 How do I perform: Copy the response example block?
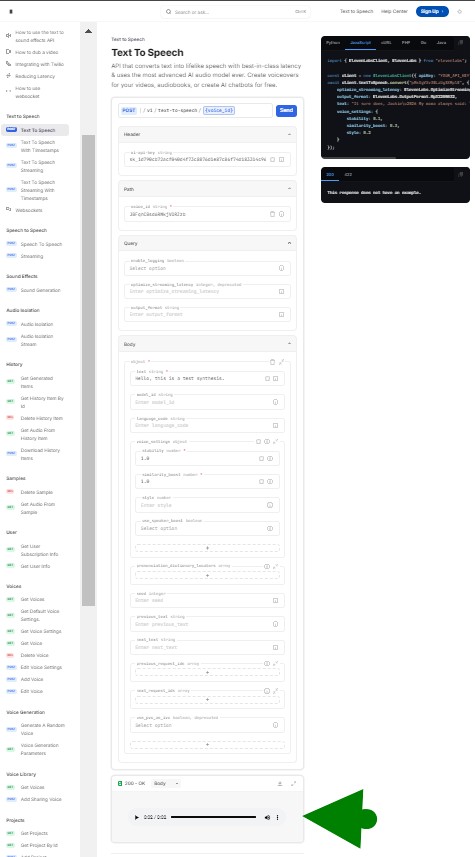point(460,174)
